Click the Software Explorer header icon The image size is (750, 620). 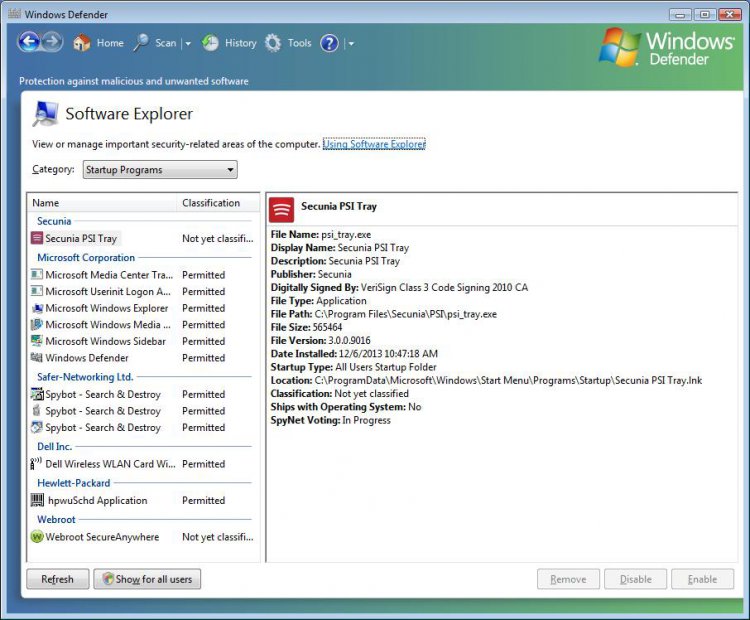(45, 114)
